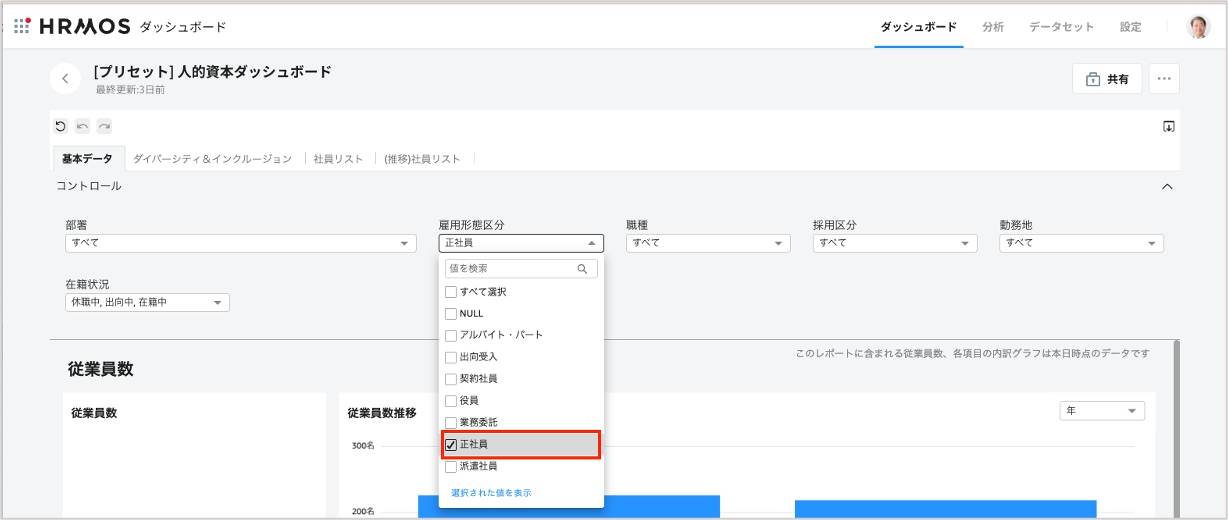Screen dimensions: 1228x520
Task: Uncheck the 正社員 checkbox
Action: point(451,444)
